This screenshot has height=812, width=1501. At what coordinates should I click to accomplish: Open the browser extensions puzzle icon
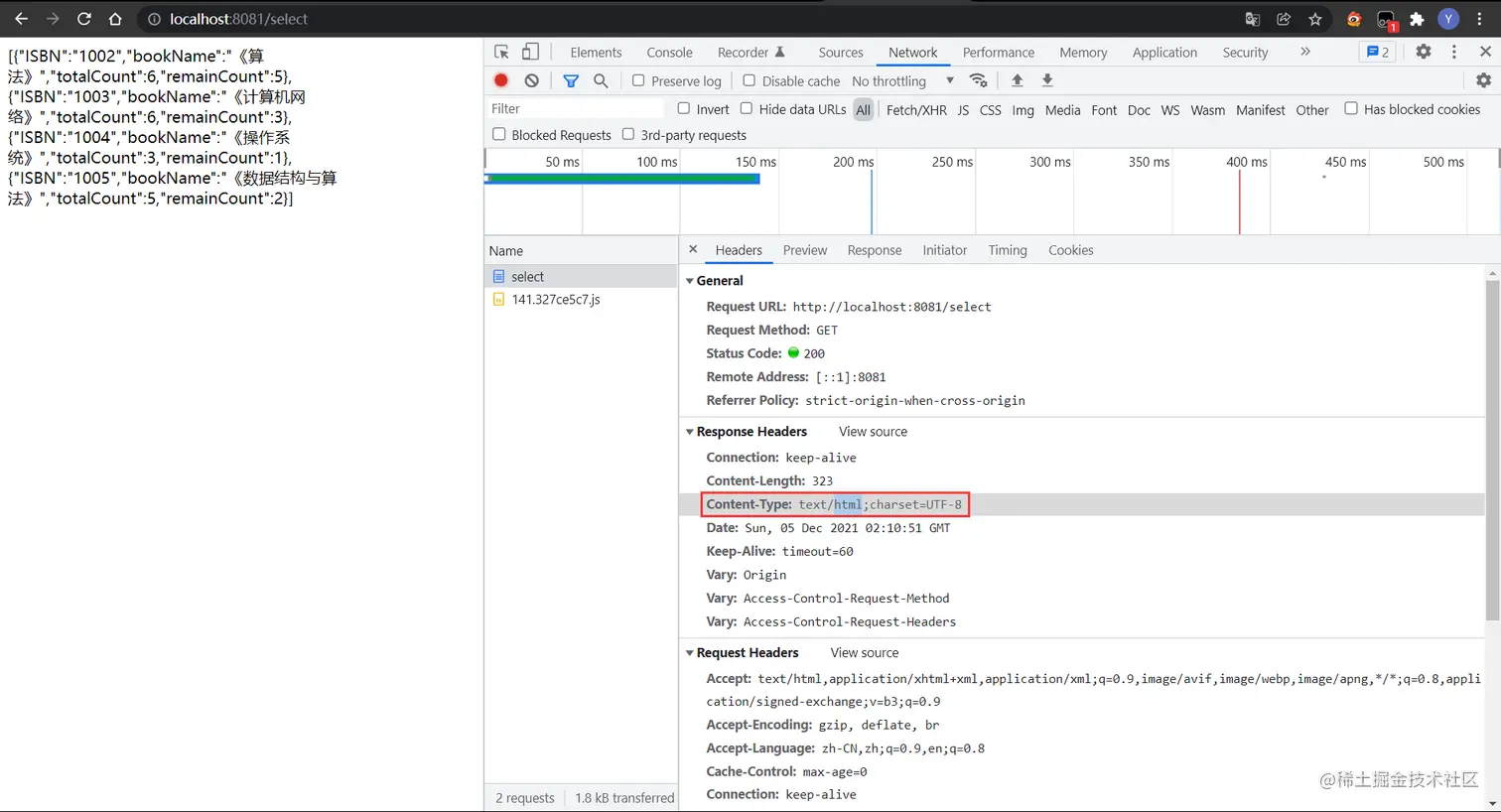1417,19
